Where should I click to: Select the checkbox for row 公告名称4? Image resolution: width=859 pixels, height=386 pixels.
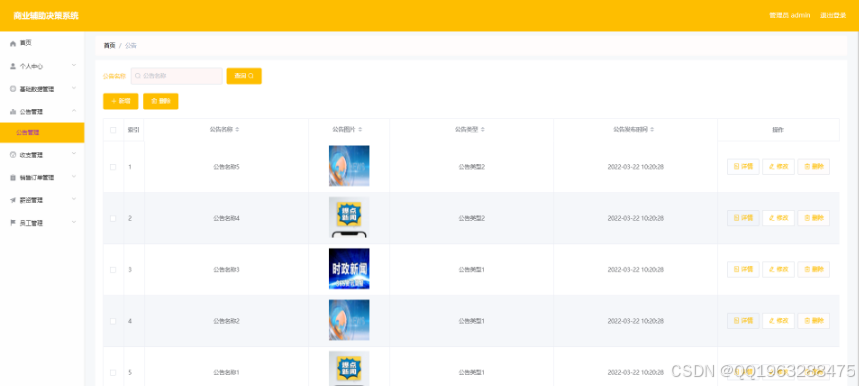pos(113,218)
